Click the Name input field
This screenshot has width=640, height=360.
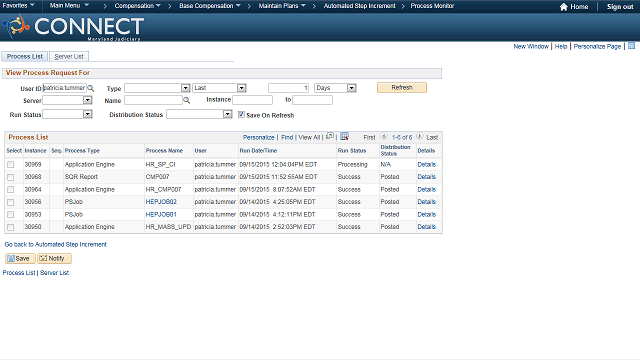(x=153, y=100)
